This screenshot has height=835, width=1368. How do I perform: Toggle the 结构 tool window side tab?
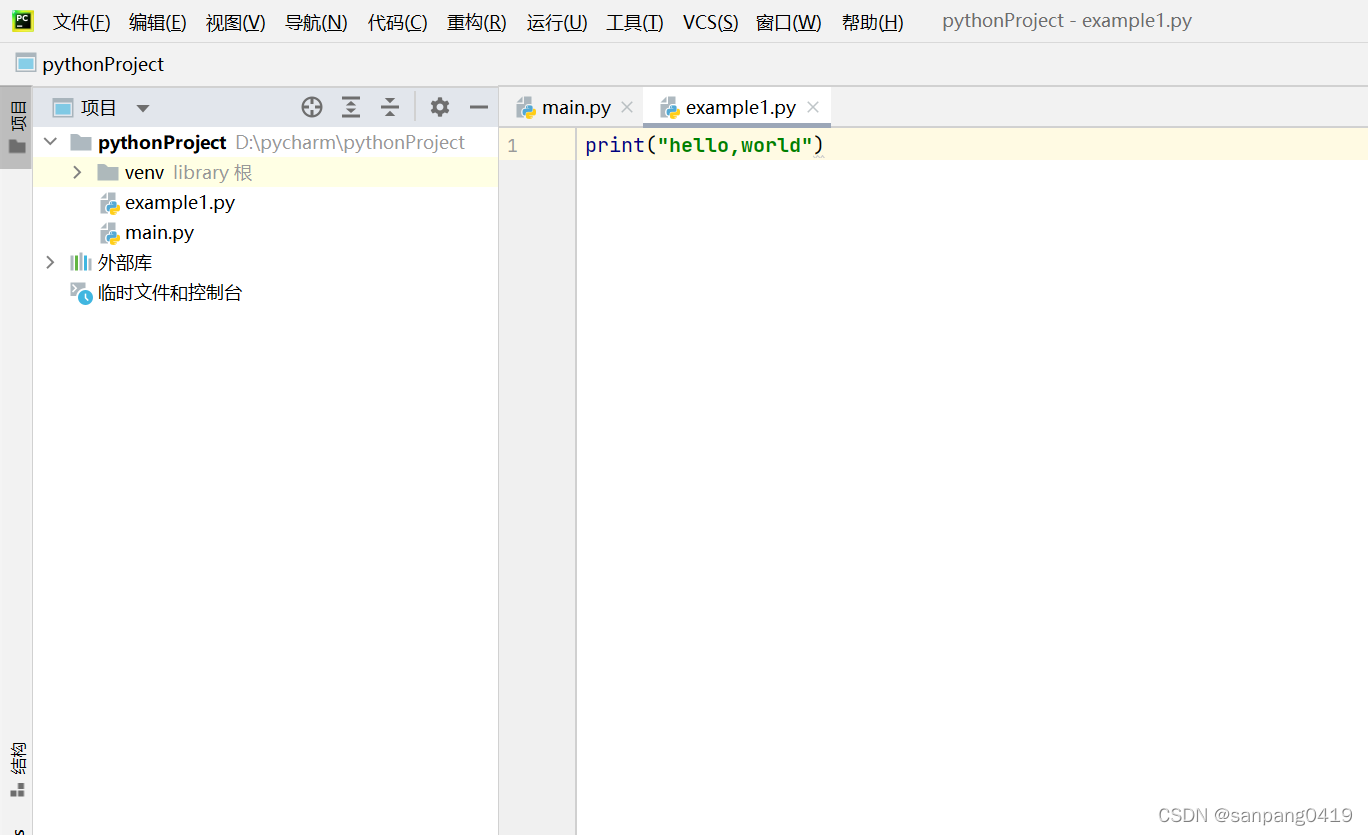[17, 770]
